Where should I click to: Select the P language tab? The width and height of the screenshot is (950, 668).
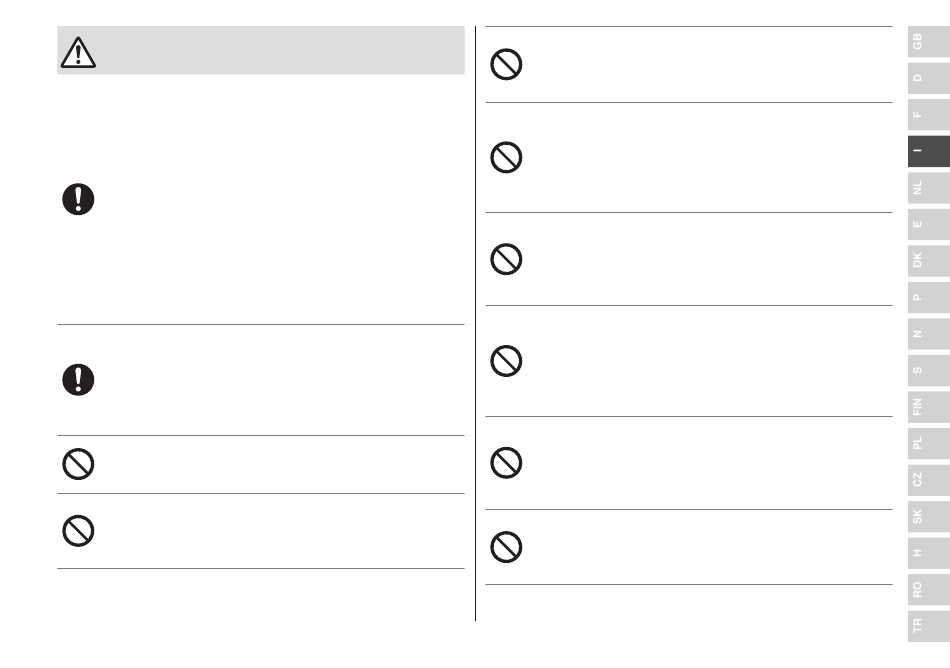point(929,297)
